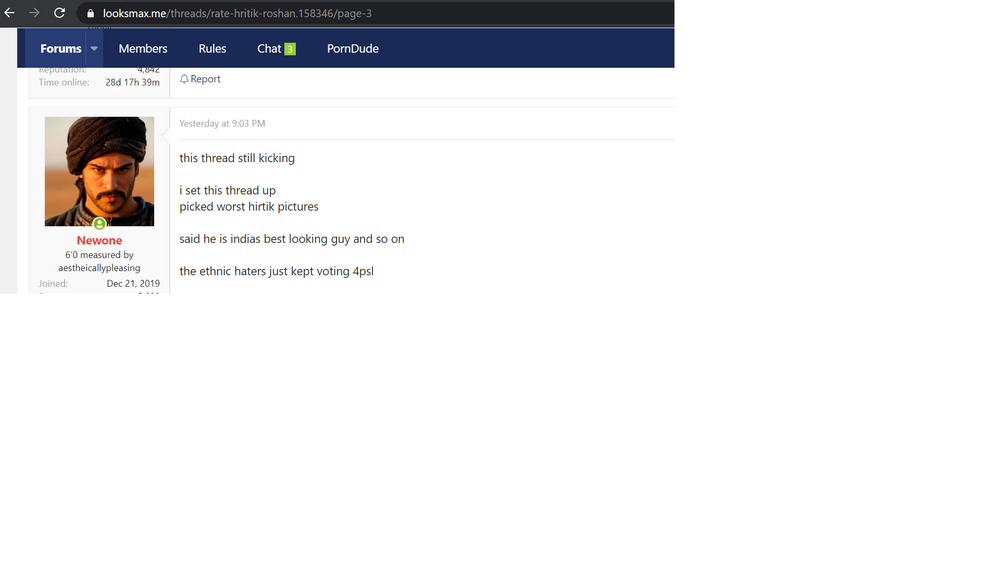The image size is (1000, 563).
Task: Open the Members menu item
Action: 143,48
